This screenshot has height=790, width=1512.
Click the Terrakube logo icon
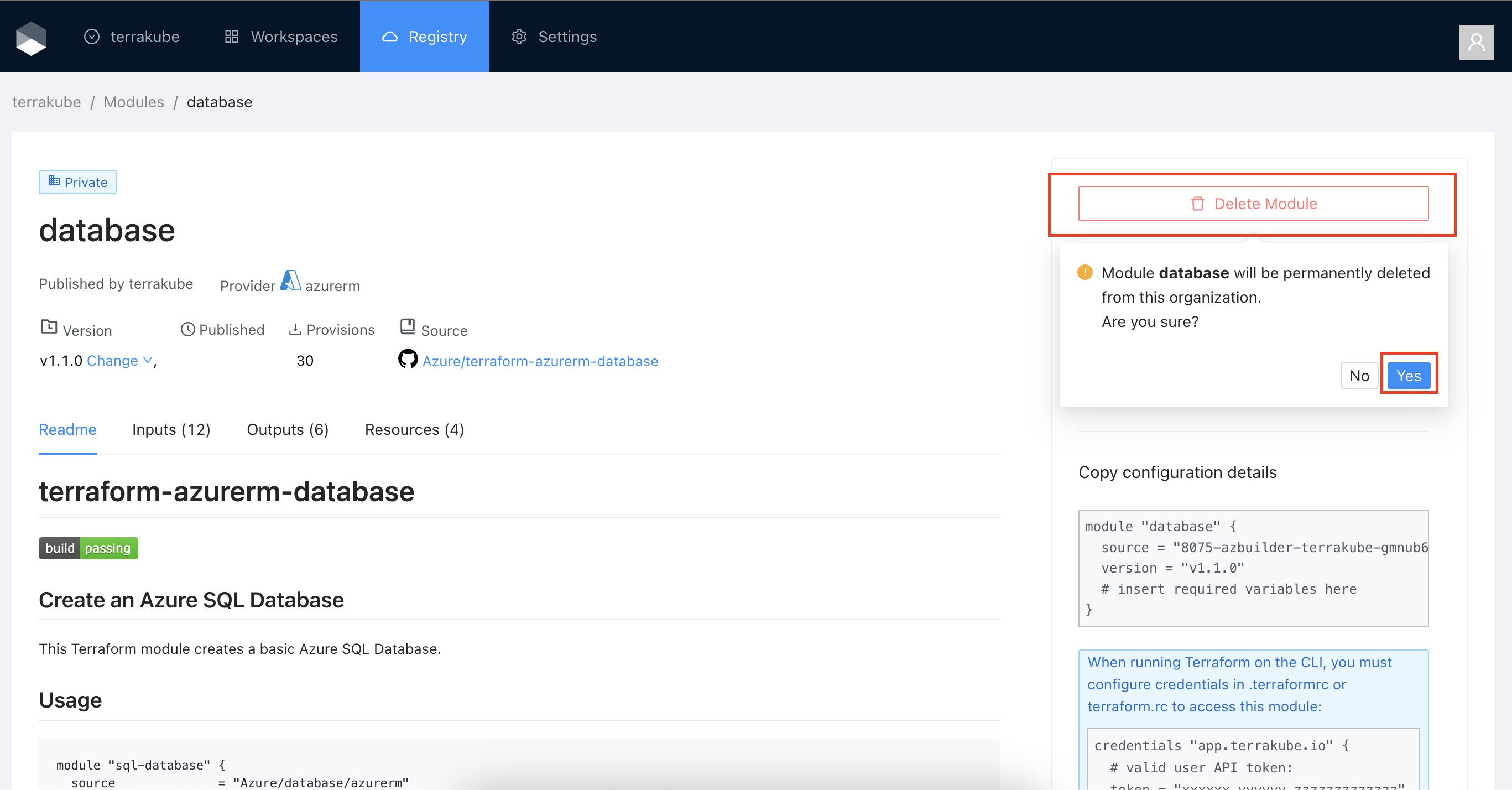pyautogui.click(x=31, y=38)
